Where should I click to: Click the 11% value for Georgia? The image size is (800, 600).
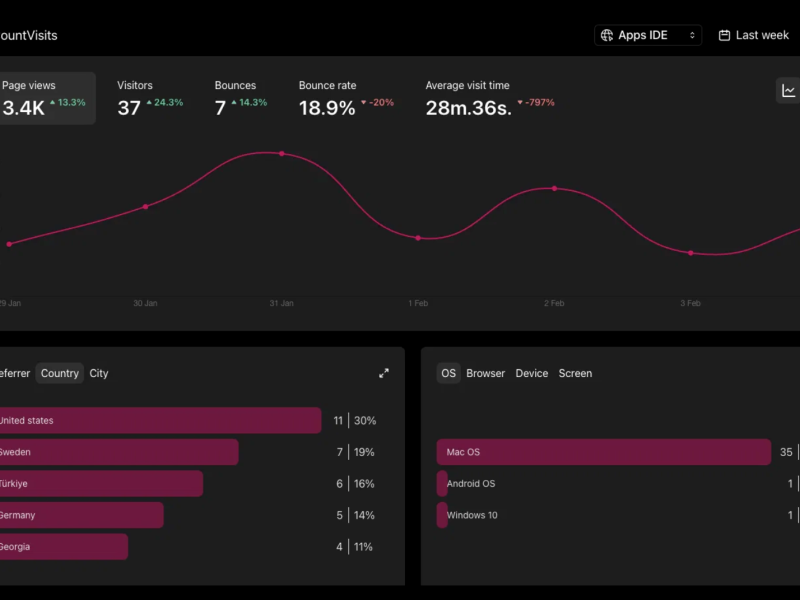[x=363, y=547]
